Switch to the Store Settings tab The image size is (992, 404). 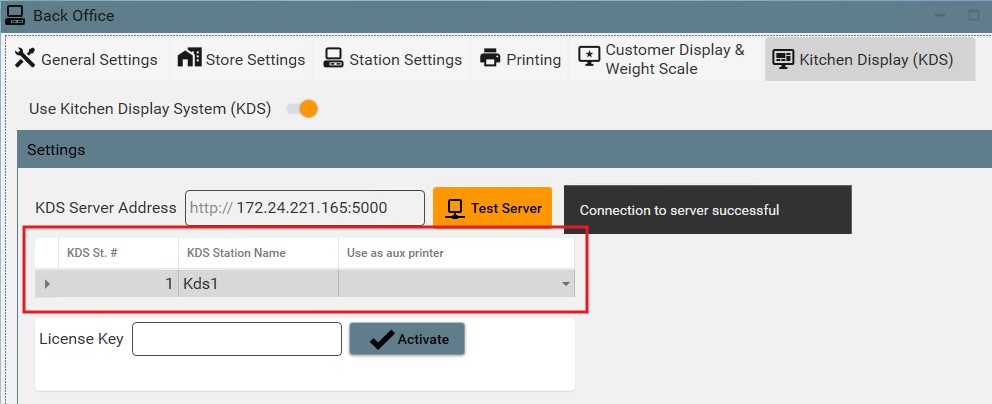click(x=243, y=60)
